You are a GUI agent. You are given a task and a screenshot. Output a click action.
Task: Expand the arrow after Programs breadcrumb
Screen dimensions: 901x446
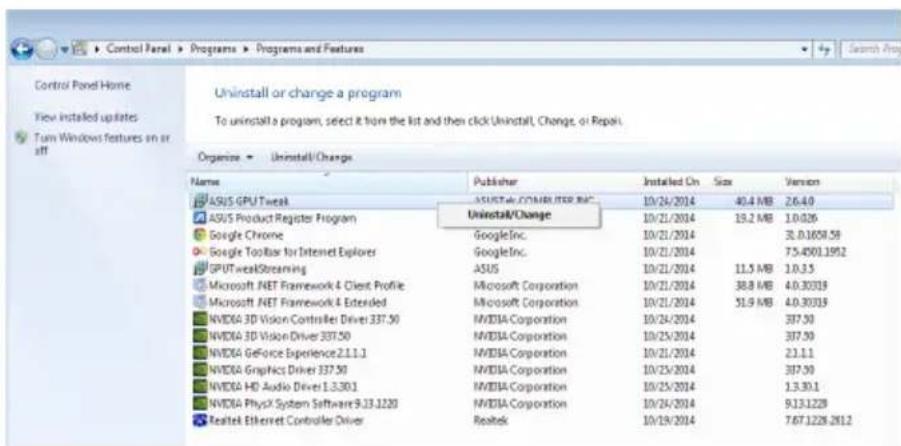click(x=245, y=49)
